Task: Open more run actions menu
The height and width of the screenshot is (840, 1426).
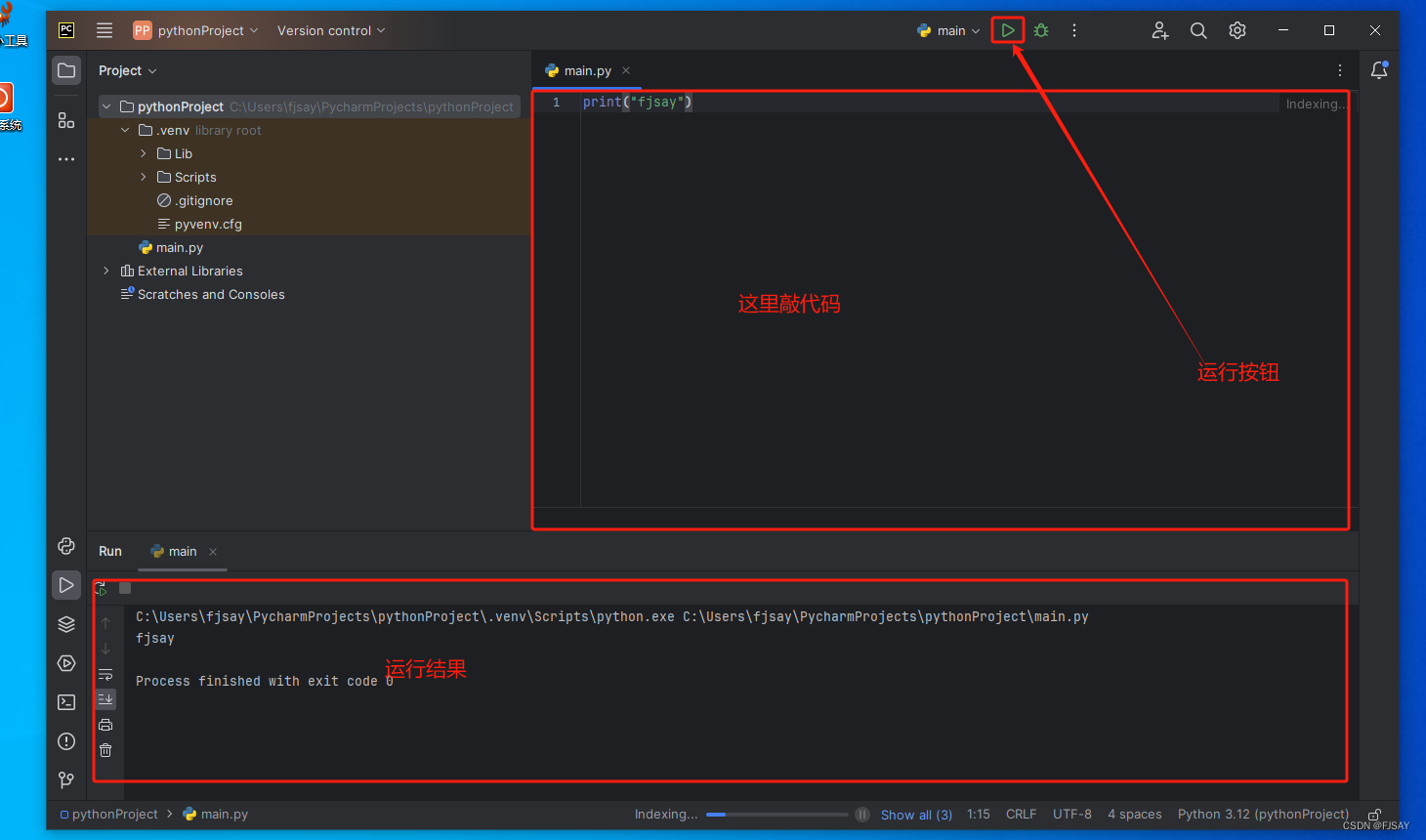Action: (x=1074, y=30)
